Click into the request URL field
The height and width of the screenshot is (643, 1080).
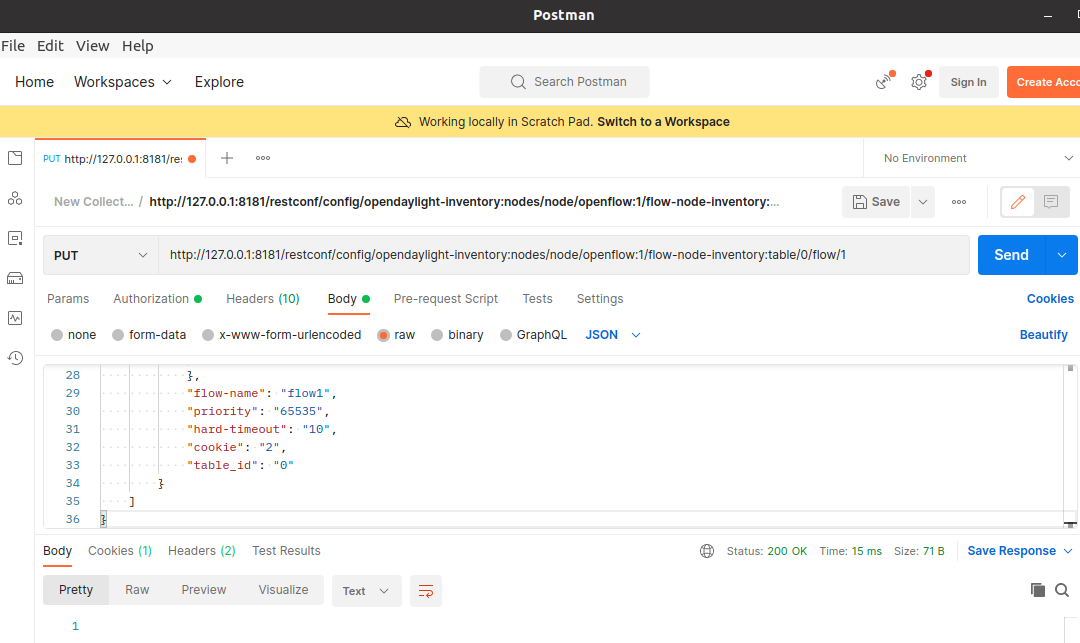(x=560, y=255)
